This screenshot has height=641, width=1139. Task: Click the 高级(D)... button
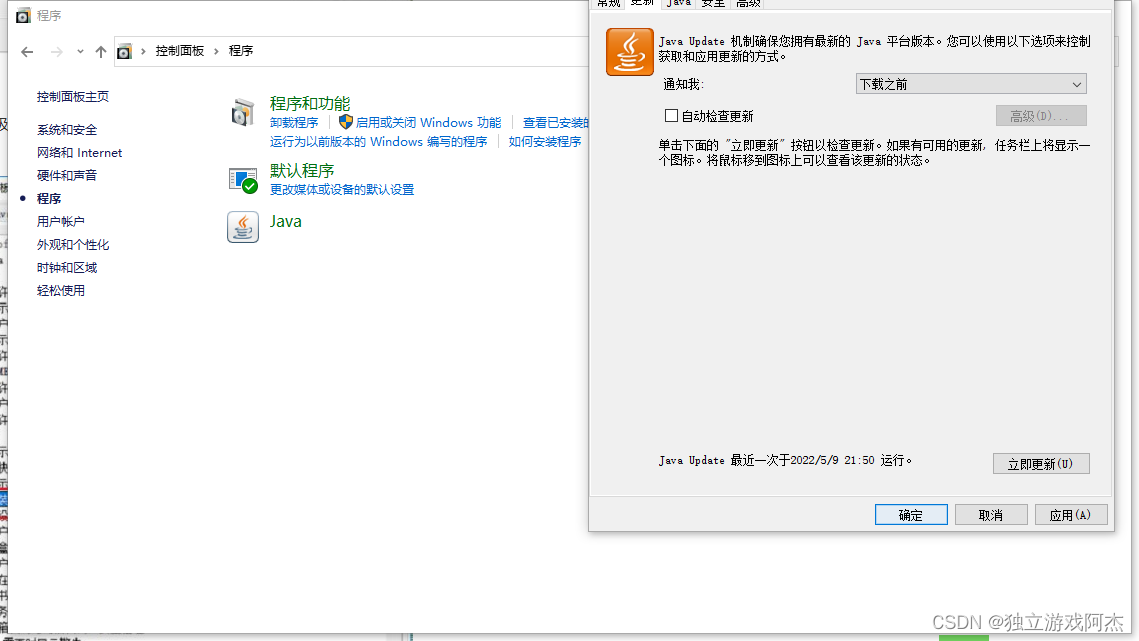1041,116
